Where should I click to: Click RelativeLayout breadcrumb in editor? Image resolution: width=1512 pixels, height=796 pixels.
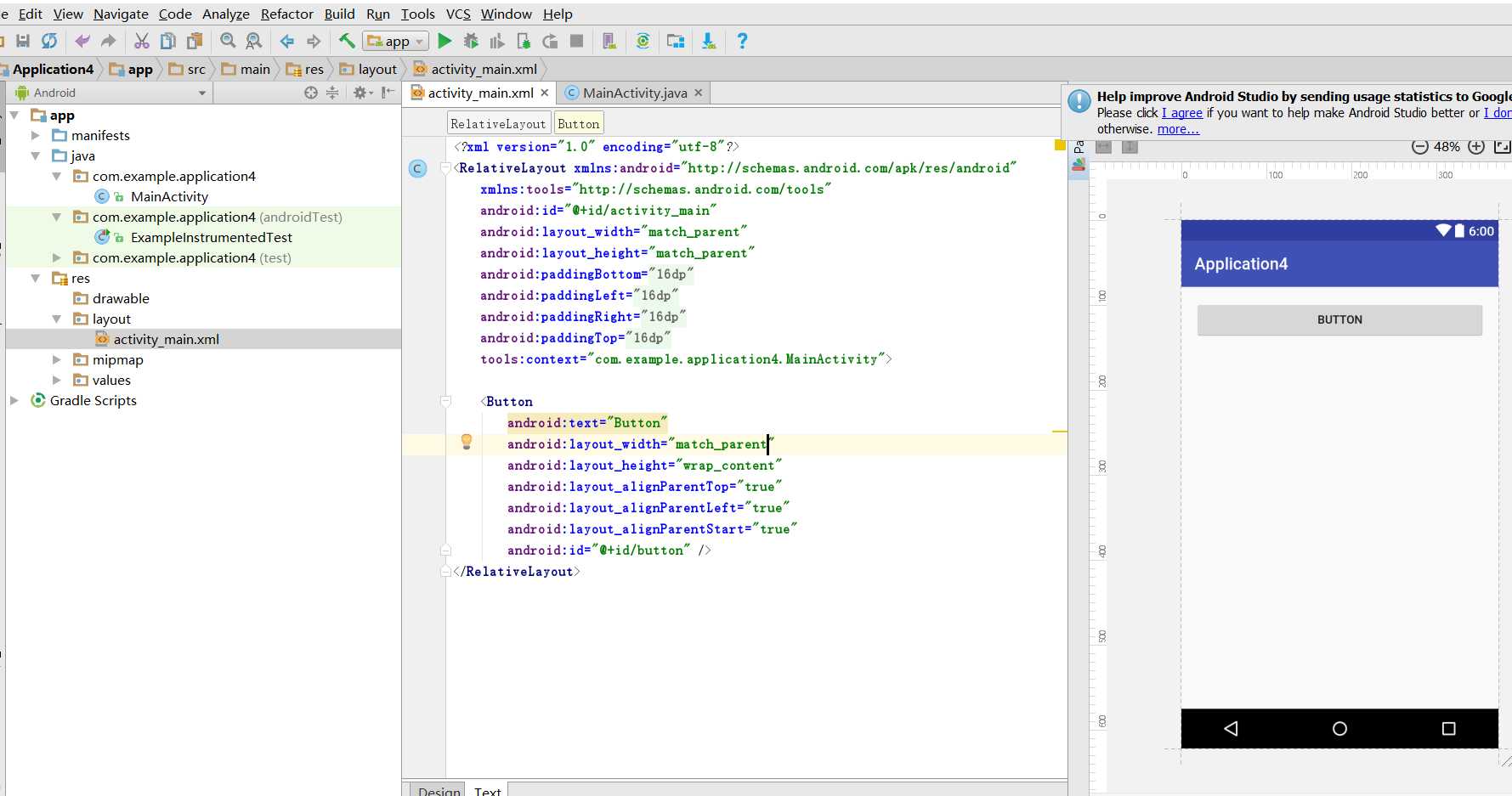(x=498, y=124)
